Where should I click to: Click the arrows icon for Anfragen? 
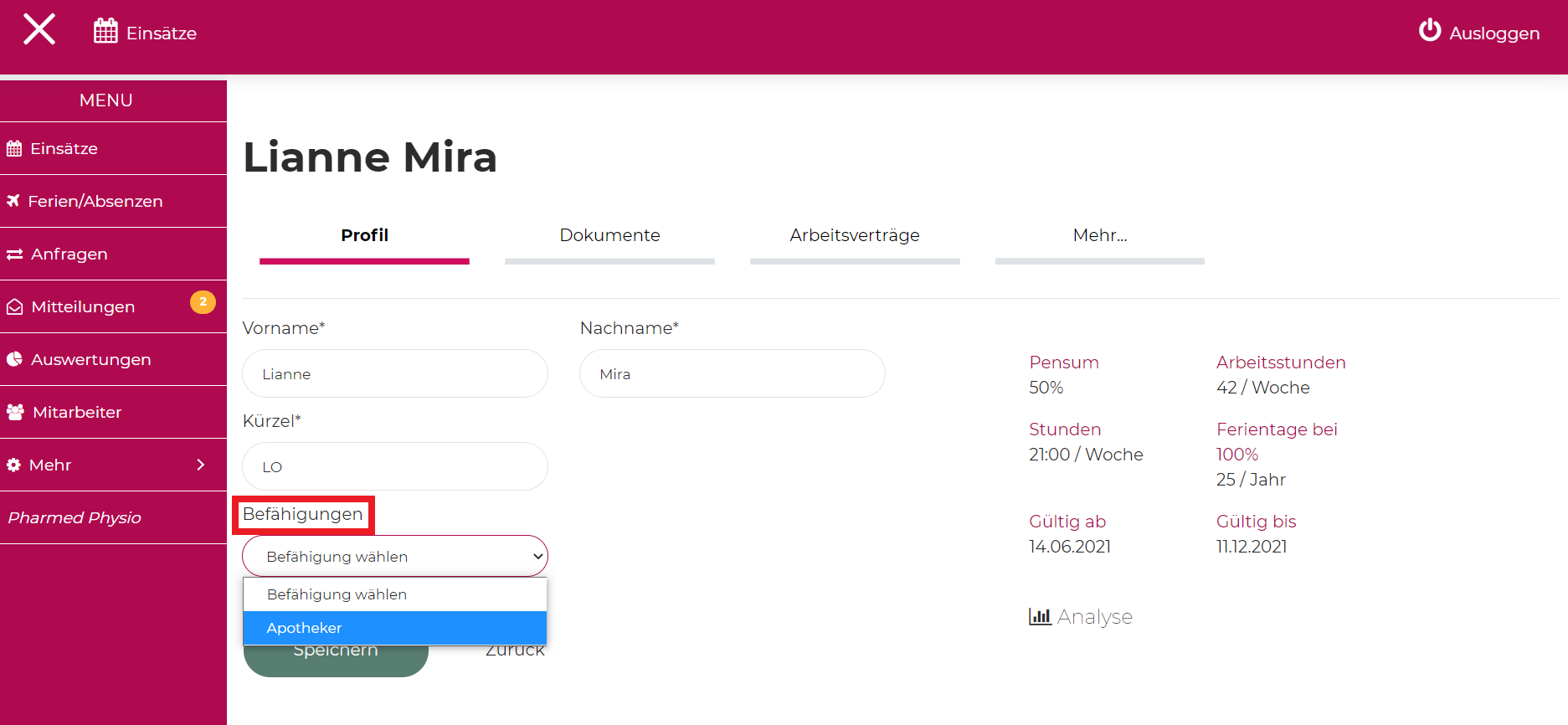click(x=14, y=255)
